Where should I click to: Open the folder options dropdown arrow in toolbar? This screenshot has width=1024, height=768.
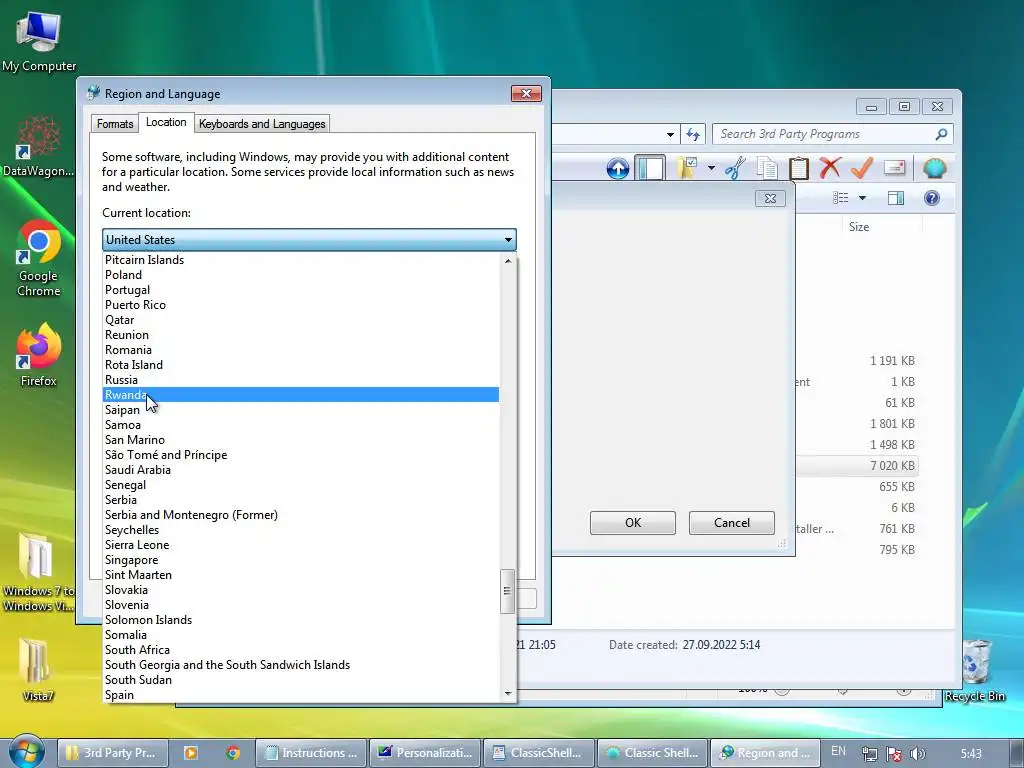711,168
